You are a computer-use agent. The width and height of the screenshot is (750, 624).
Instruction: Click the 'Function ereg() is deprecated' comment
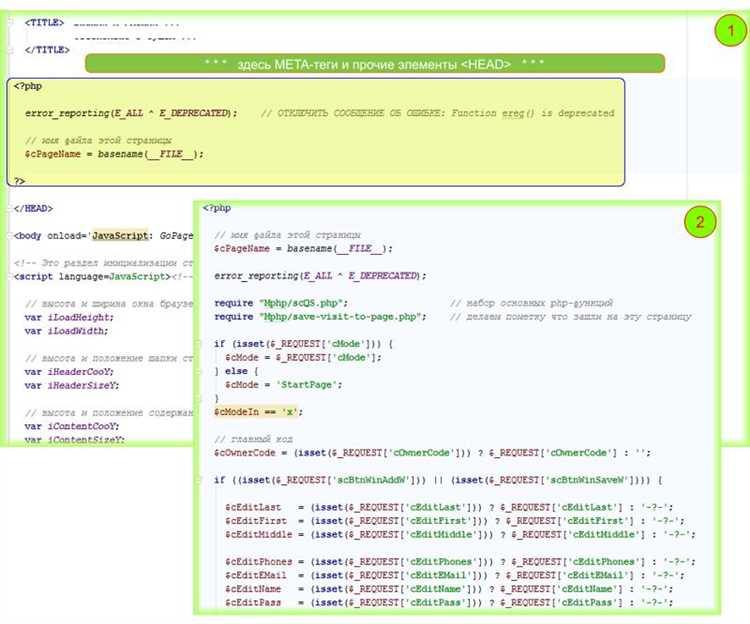[x=532, y=113]
